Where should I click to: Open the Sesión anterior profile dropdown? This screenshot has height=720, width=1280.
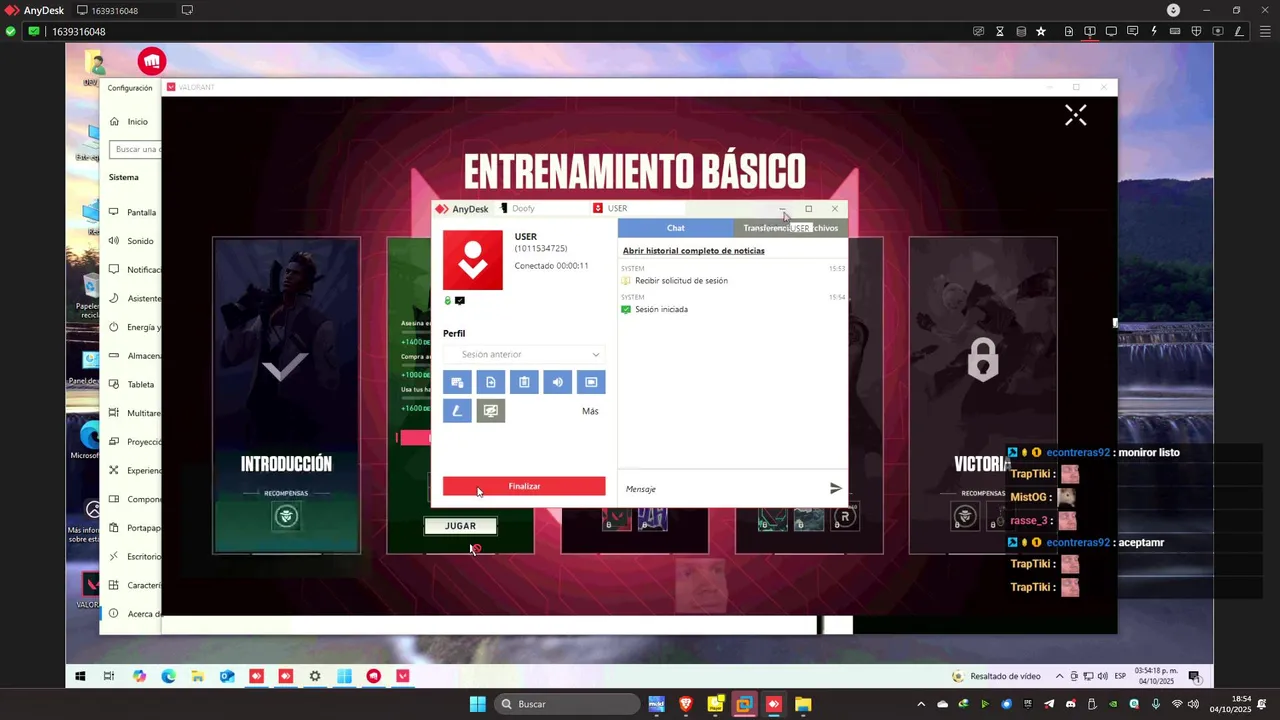[524, 354]
